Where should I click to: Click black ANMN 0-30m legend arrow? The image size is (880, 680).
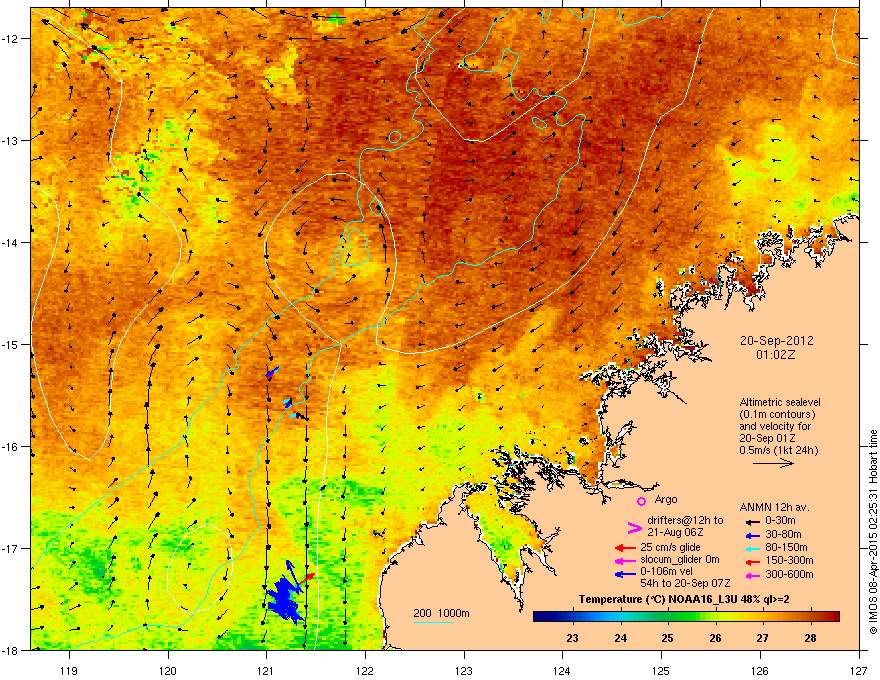point(751,521)
